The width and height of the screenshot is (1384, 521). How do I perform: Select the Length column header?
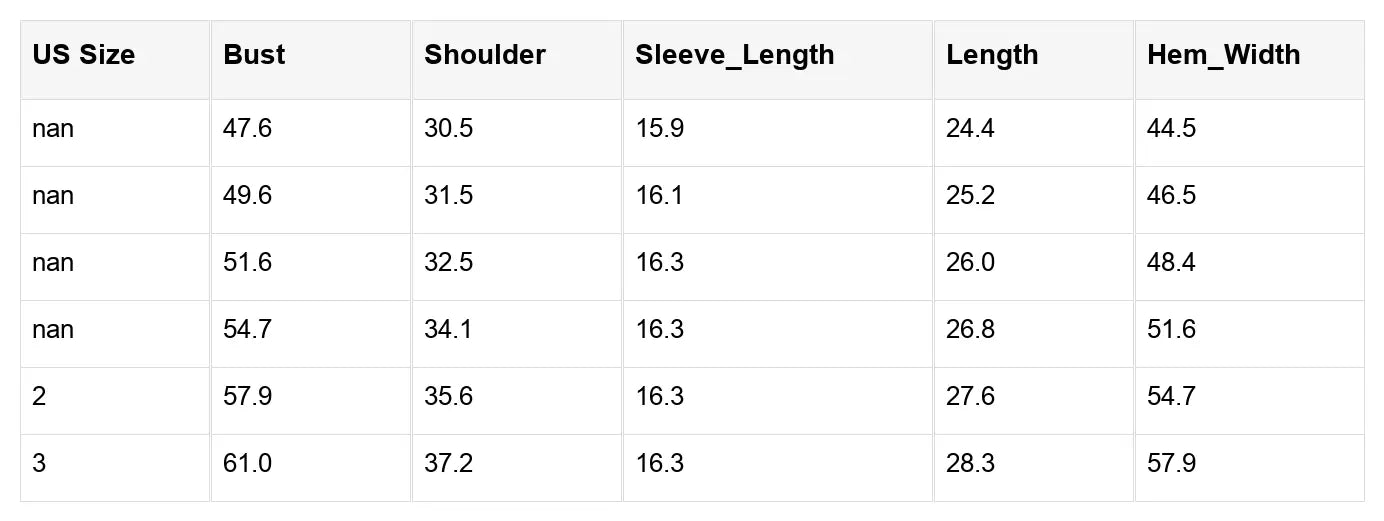pos(992,55)
